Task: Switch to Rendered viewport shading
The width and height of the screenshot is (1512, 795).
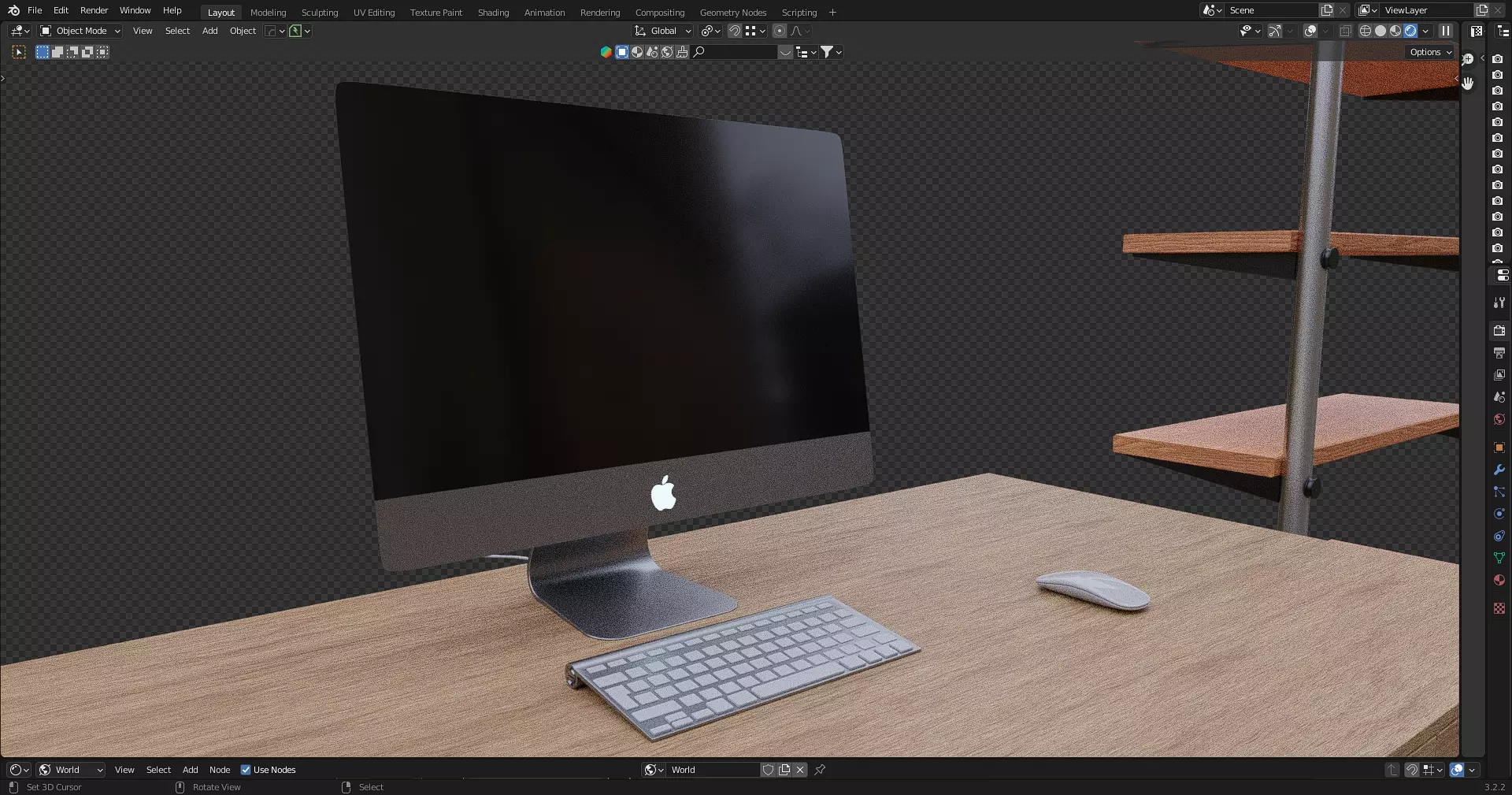Action: [1410, 31]
